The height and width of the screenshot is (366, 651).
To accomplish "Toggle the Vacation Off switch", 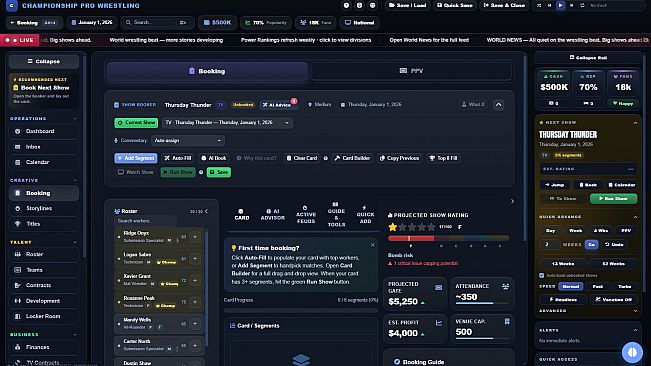I will pos(614,299).
